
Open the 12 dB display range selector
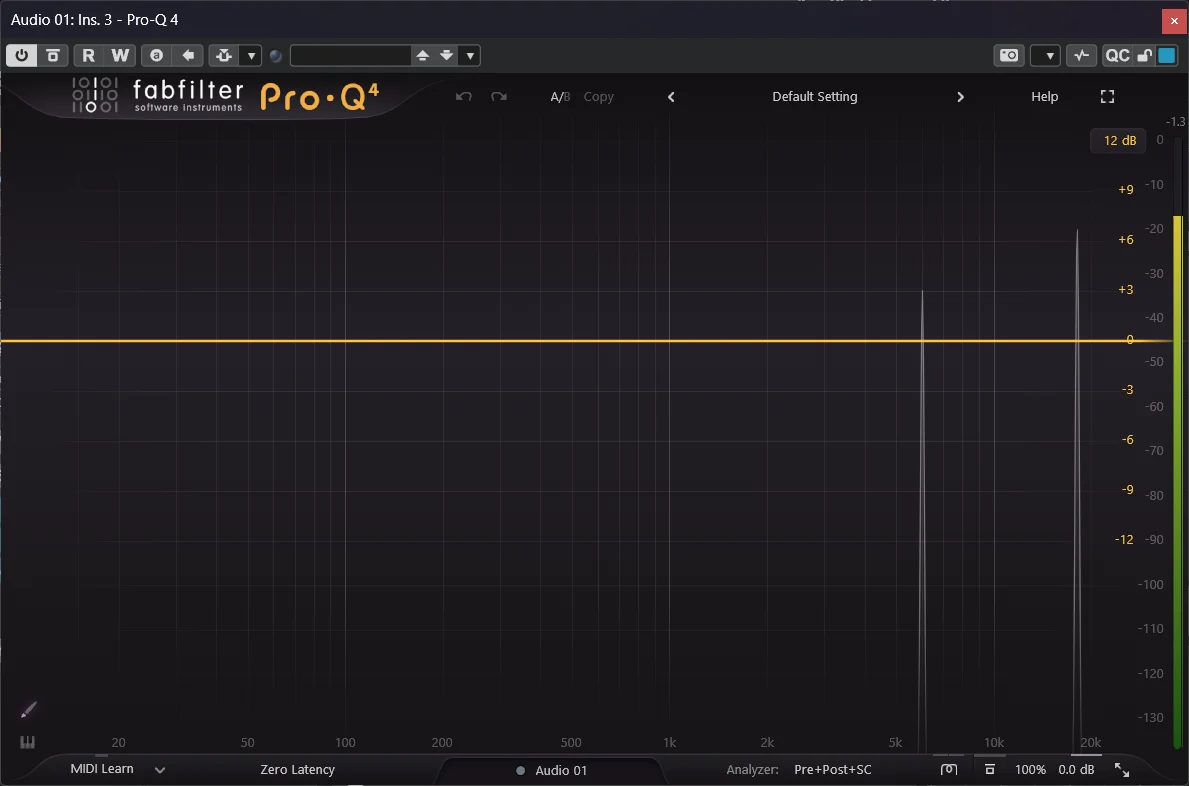coord(1119,141)
